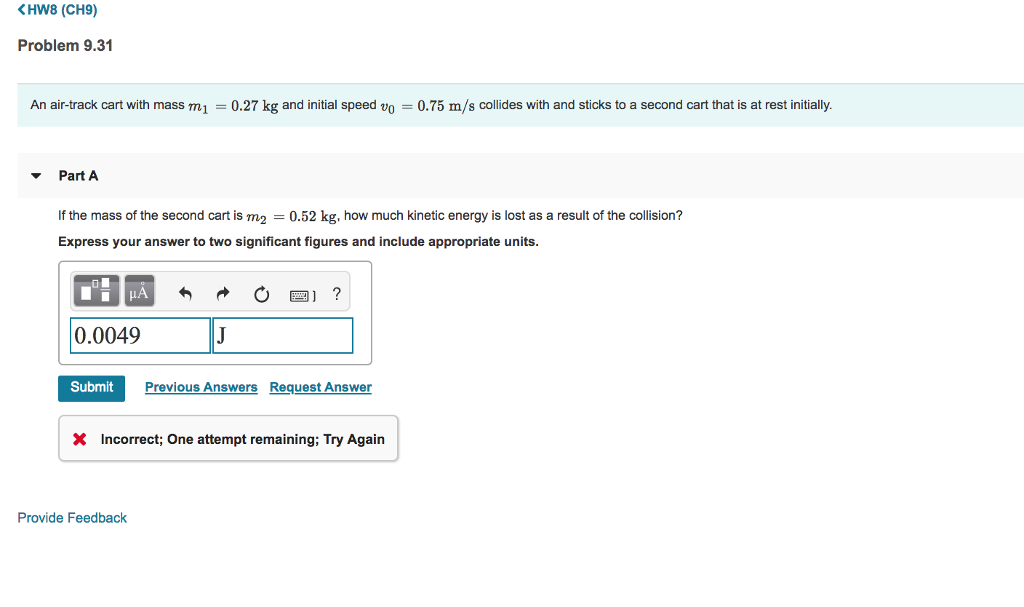Screen dimensions: 1024x607
Task: Click the Incorrect; Try Again message box
Action: [228, 438]
